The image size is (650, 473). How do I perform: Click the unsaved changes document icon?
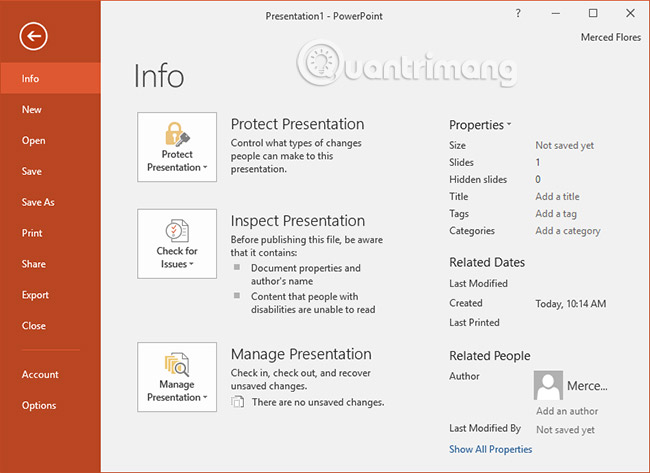[x=238, y=402]
